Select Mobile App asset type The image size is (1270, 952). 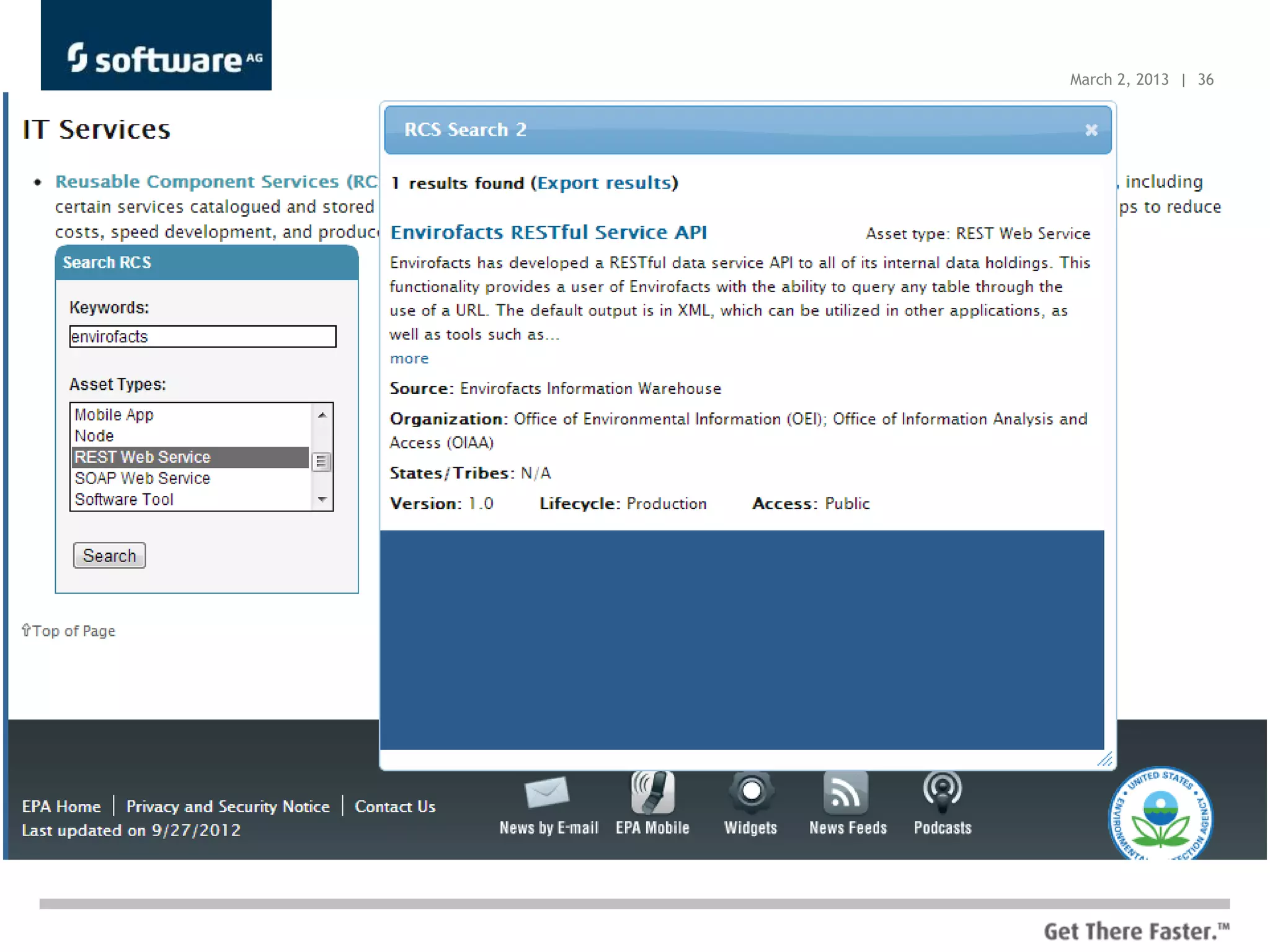pos(114,415)
